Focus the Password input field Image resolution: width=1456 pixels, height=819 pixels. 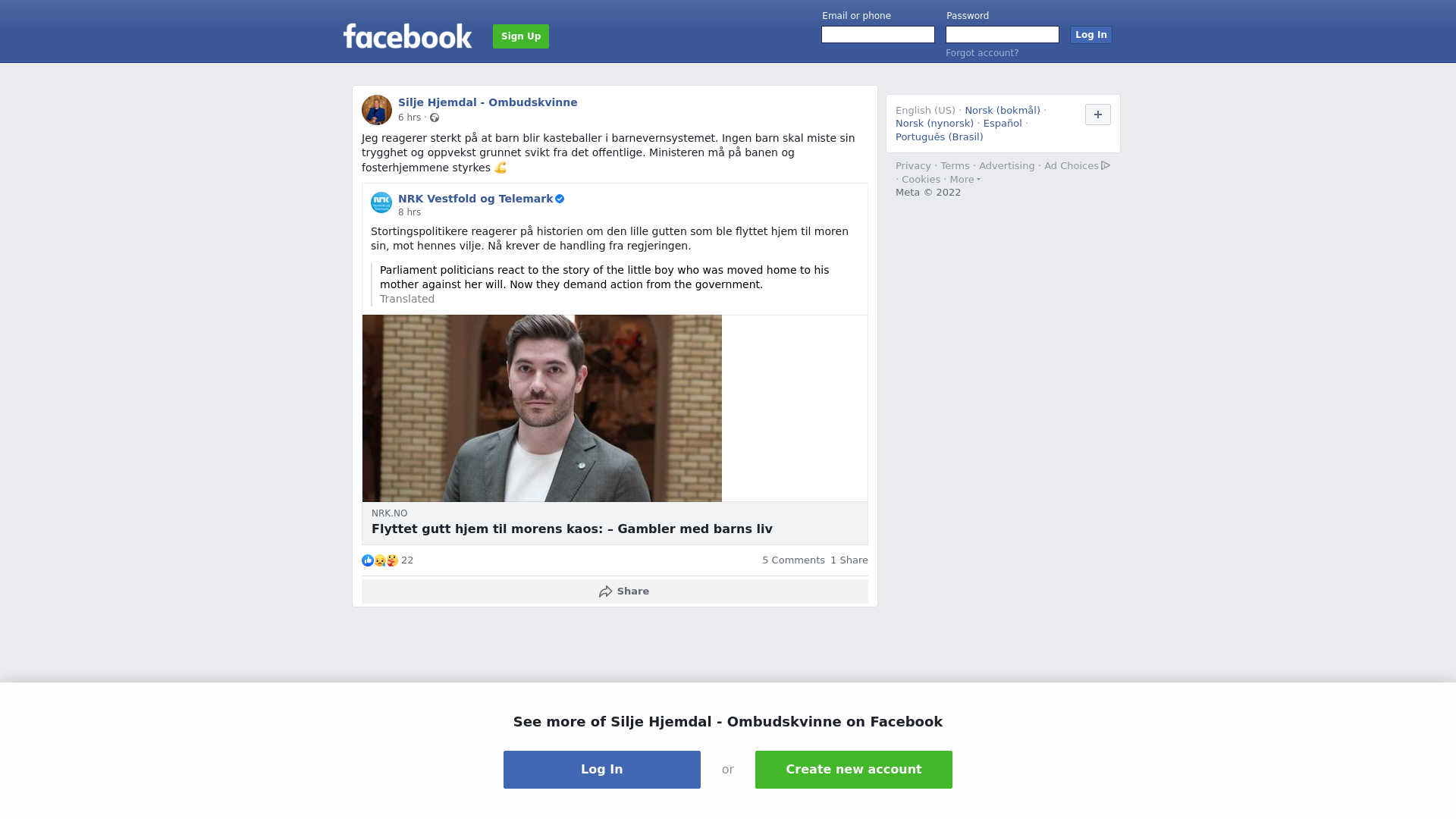click(x=1003, y=35)
